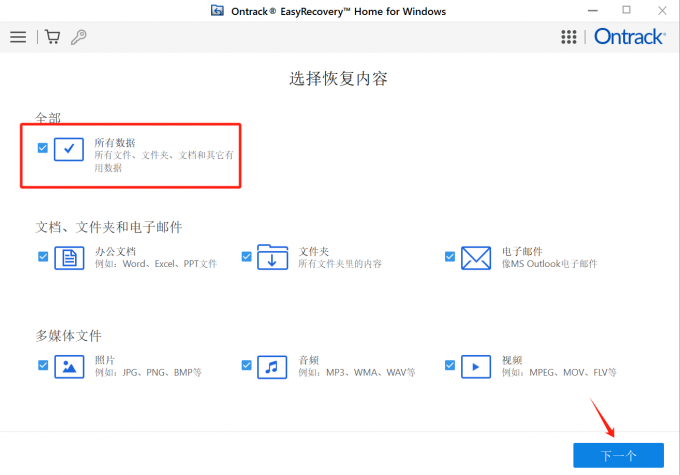Screen dimensions: 680x475
Task: Click the 文档、文件夹和电子邮件 section heading
Action: coord(108,227)
